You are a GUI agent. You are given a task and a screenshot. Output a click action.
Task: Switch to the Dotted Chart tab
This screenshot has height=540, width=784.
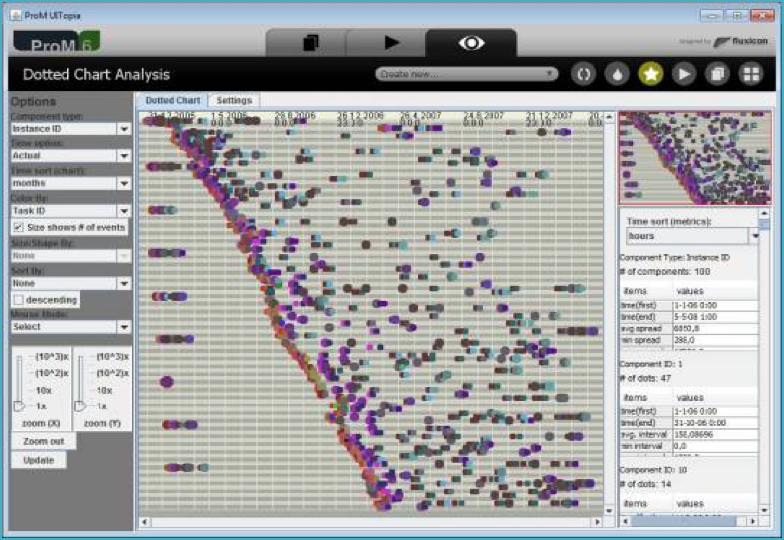[172, 100]
